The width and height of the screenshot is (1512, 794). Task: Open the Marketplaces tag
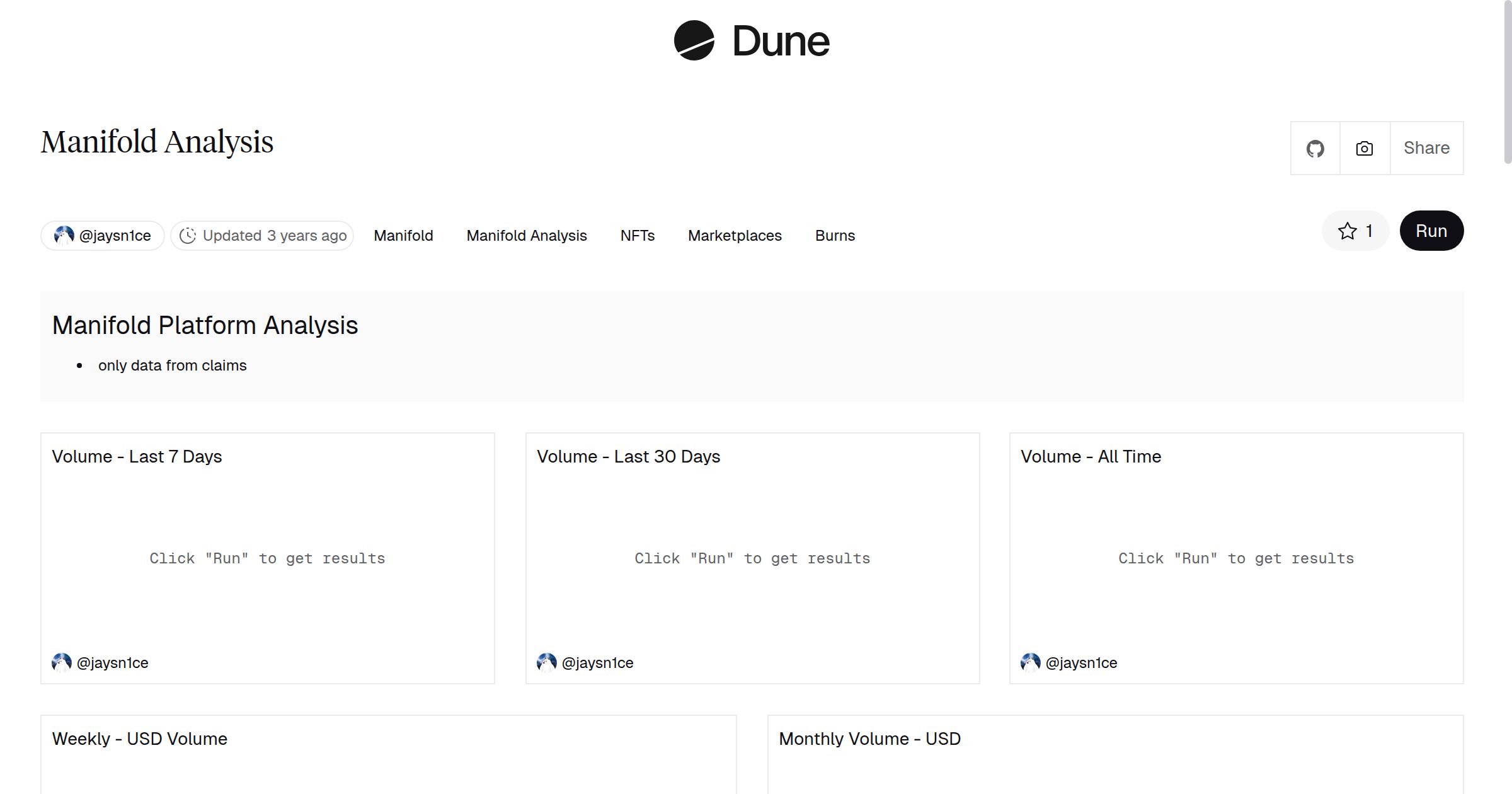735,236
